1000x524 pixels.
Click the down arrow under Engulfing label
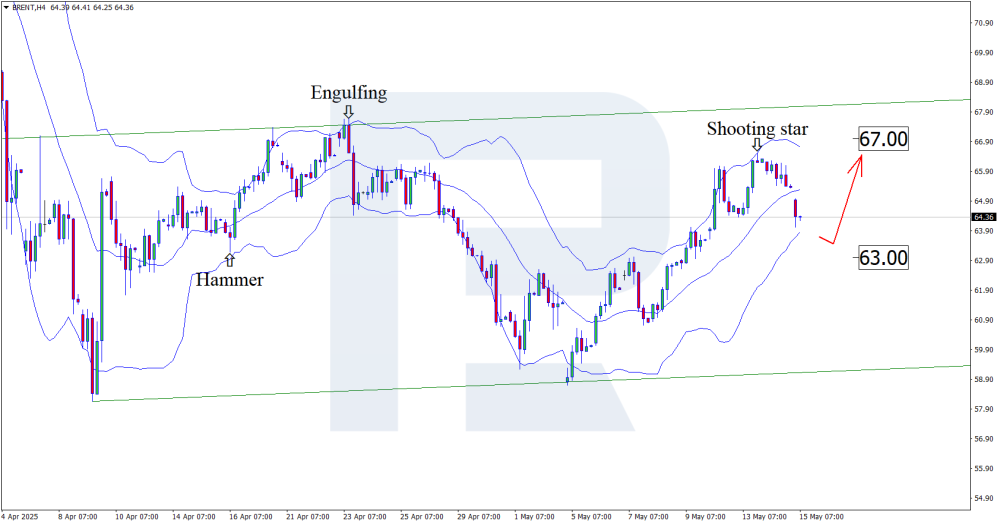pos(348,112)
